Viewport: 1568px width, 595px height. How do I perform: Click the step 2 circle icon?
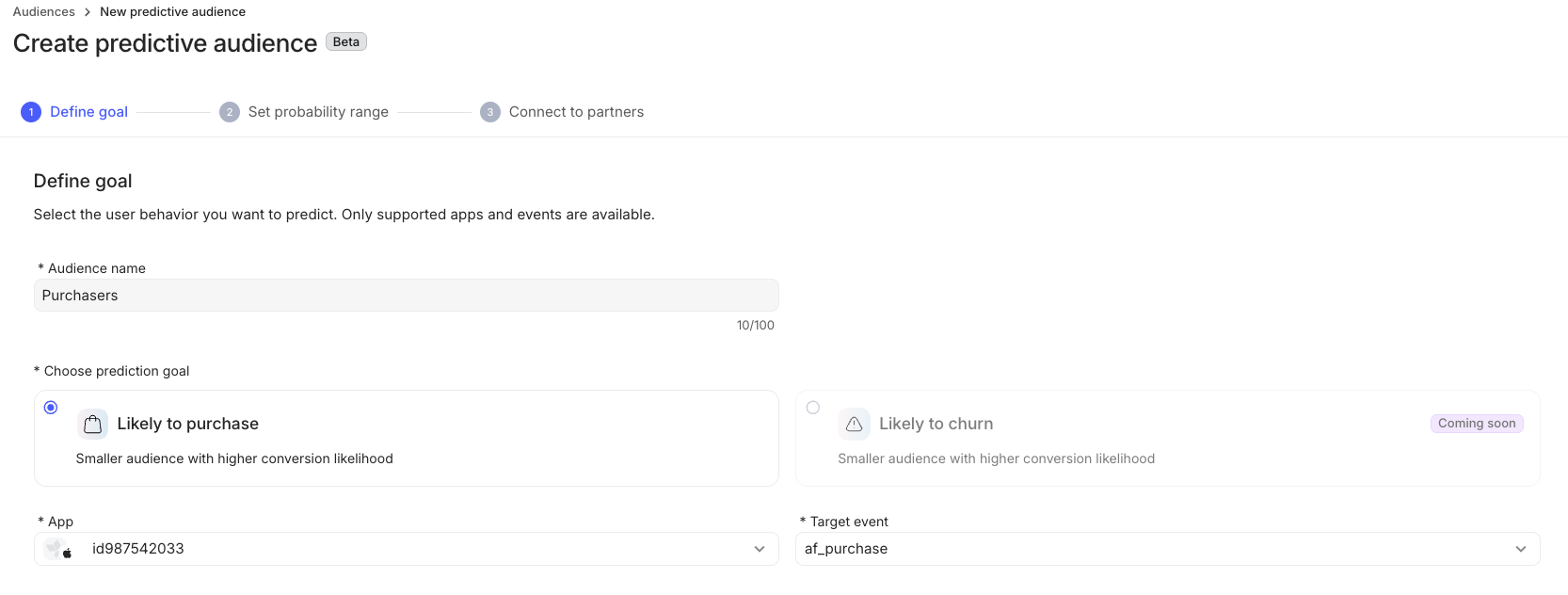[x=230, y=112]
